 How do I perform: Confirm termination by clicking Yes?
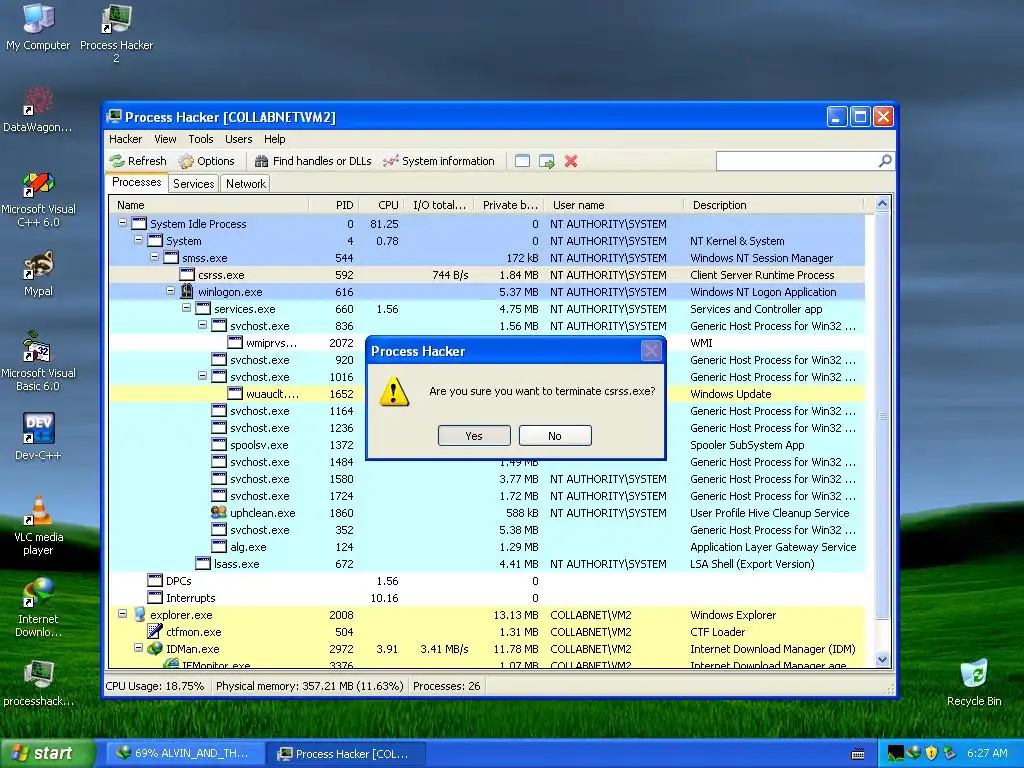[x=474, y=436]
